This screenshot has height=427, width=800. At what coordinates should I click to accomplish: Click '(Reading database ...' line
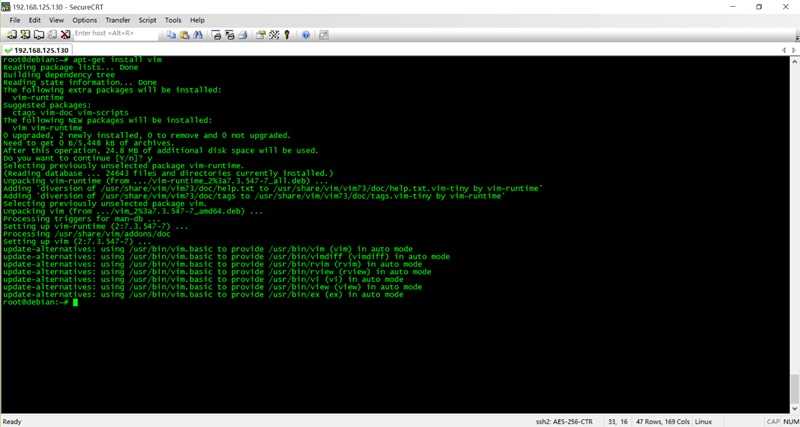[x=168, y=173]
